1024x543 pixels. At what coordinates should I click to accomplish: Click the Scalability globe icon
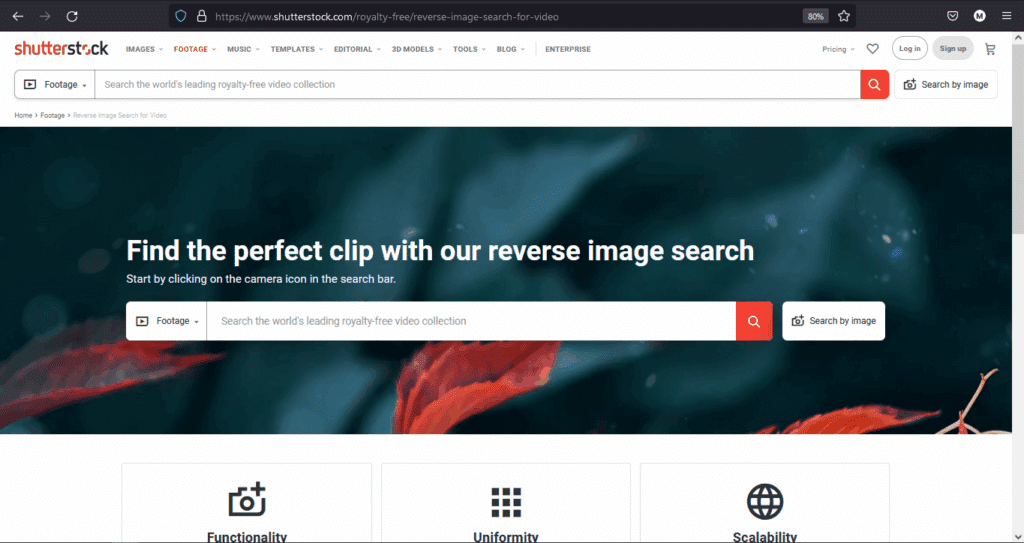click(765, 502)
